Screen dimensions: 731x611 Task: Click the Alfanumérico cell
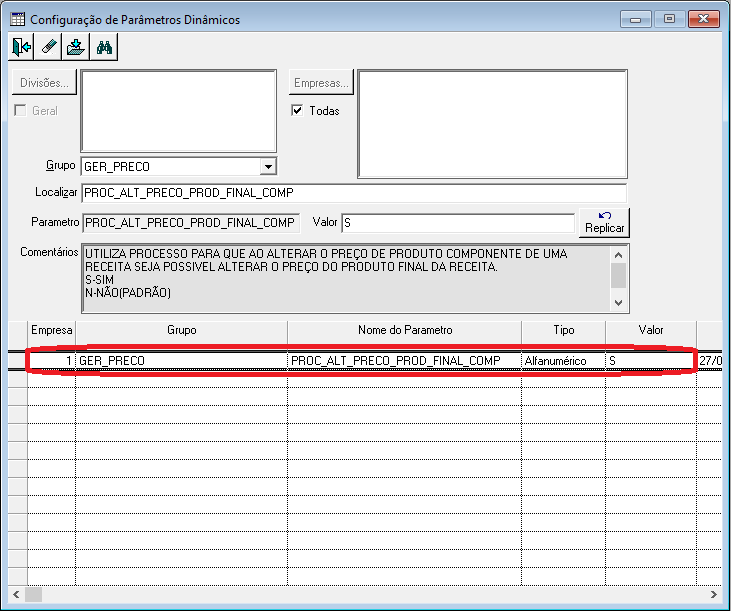564,360
